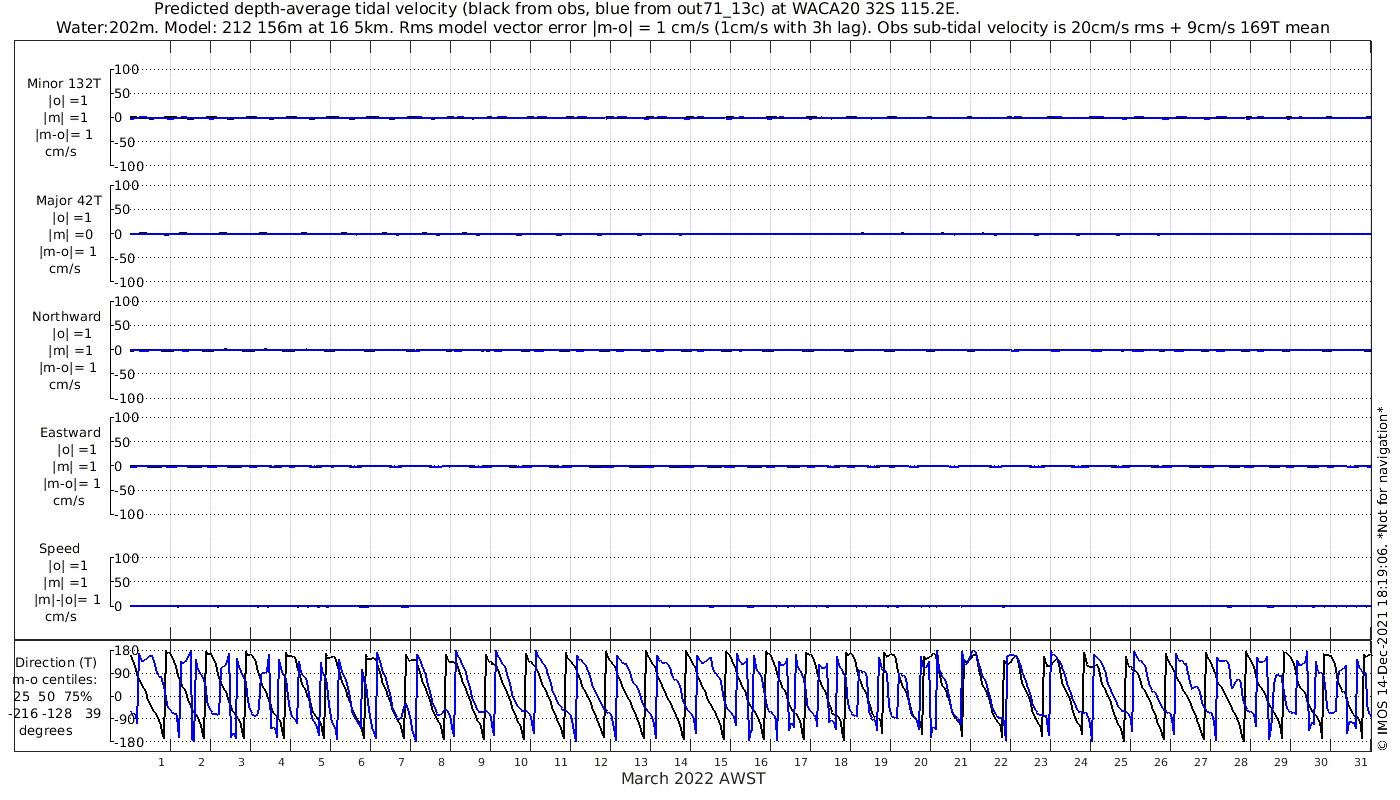1400x800 pixels.
Task: Select day 28 on the date axis
Action: pyautogui.click(x=1241, y=762)
